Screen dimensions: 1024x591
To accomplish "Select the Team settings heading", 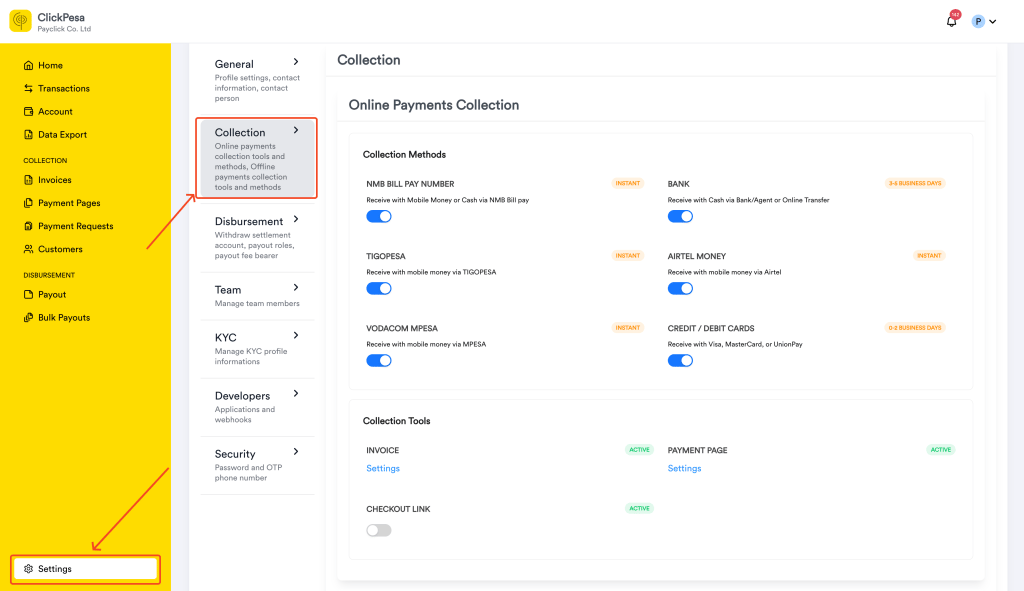I will click(x=228, y=290).
